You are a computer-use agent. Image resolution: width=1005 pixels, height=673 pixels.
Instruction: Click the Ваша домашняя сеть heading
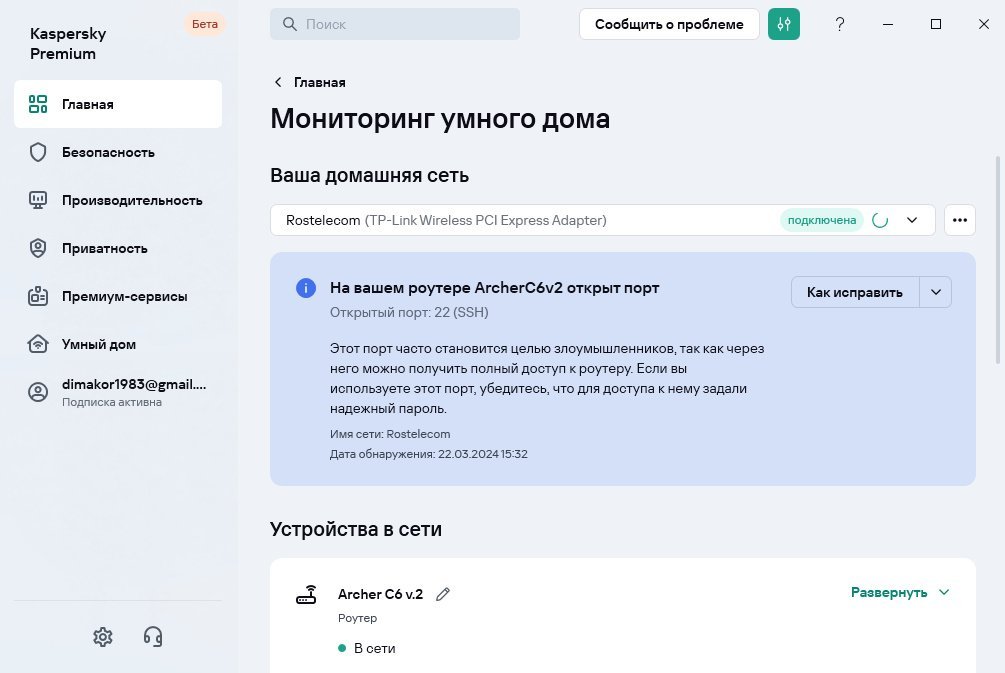tap(369, 175)
